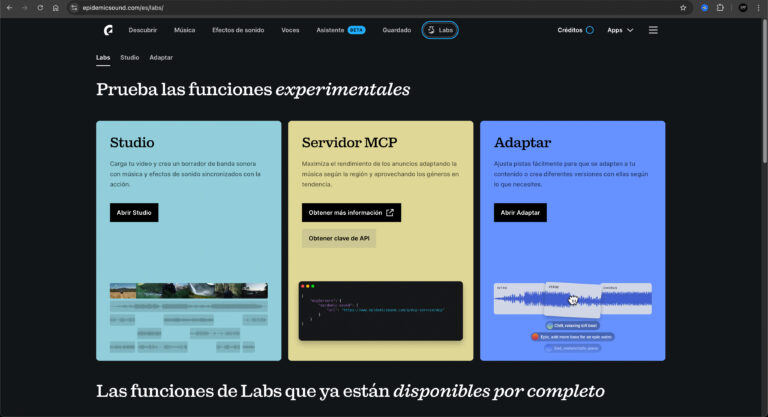Click the Asistente BETA nav link
Viewport: 768px width, 417px height.
(x=340, y=30)
